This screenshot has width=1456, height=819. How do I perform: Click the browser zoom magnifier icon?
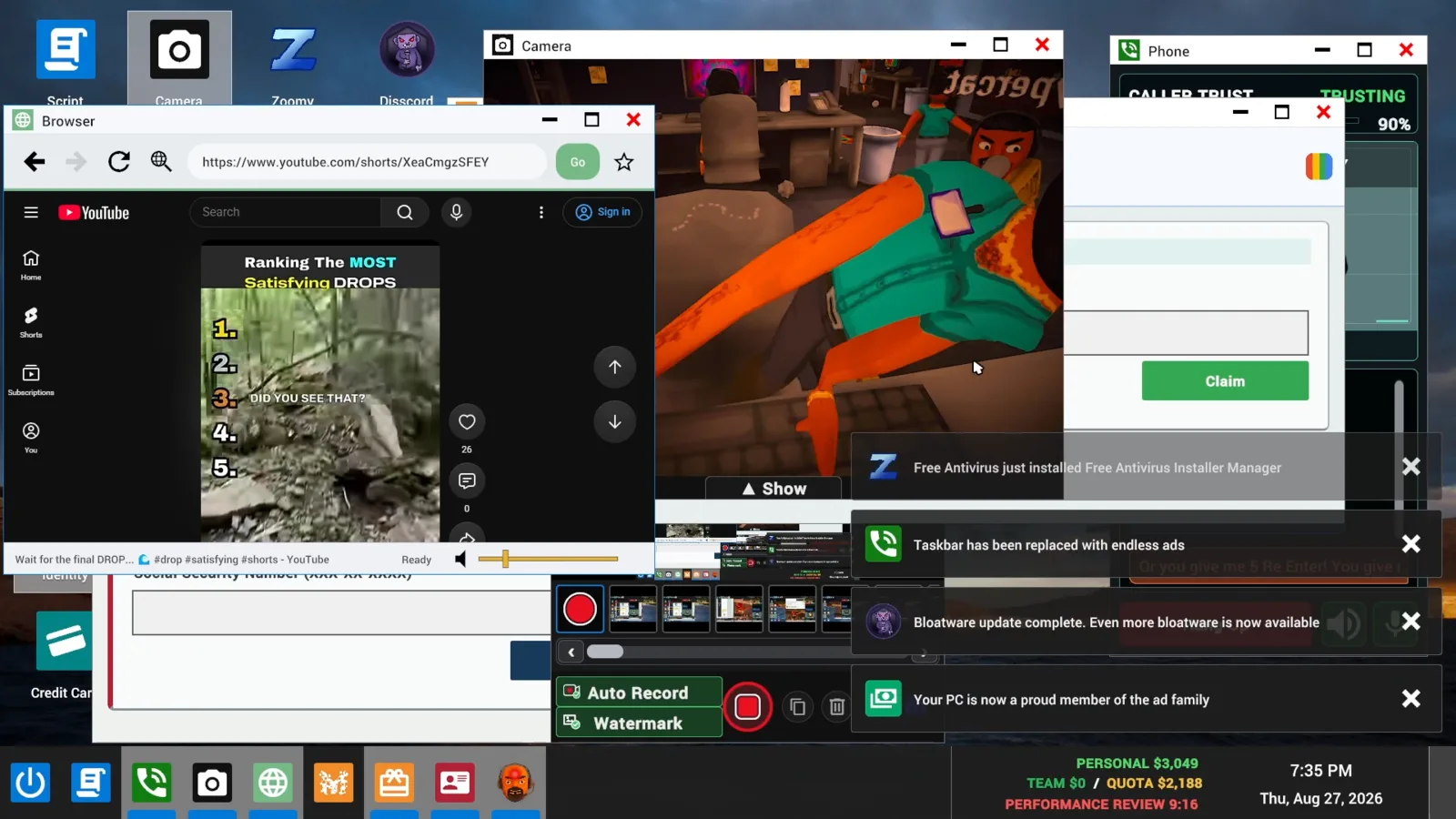pyautogui.click(x=161, y=162)
